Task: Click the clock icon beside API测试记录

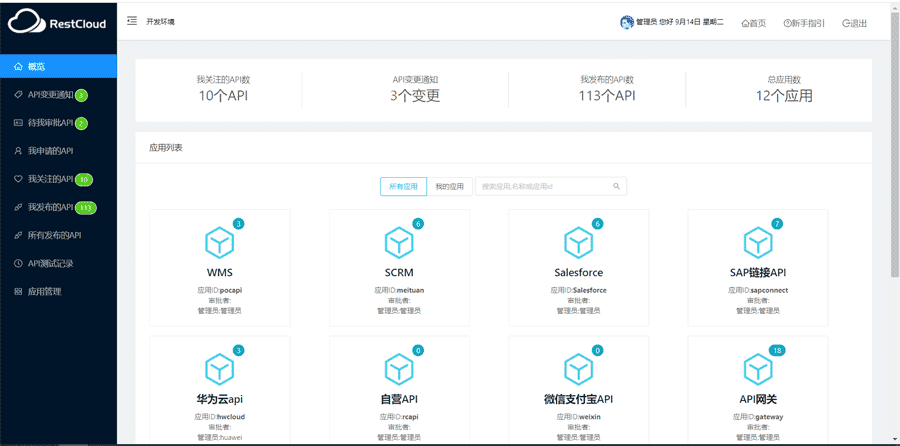Action: [18, 263]
